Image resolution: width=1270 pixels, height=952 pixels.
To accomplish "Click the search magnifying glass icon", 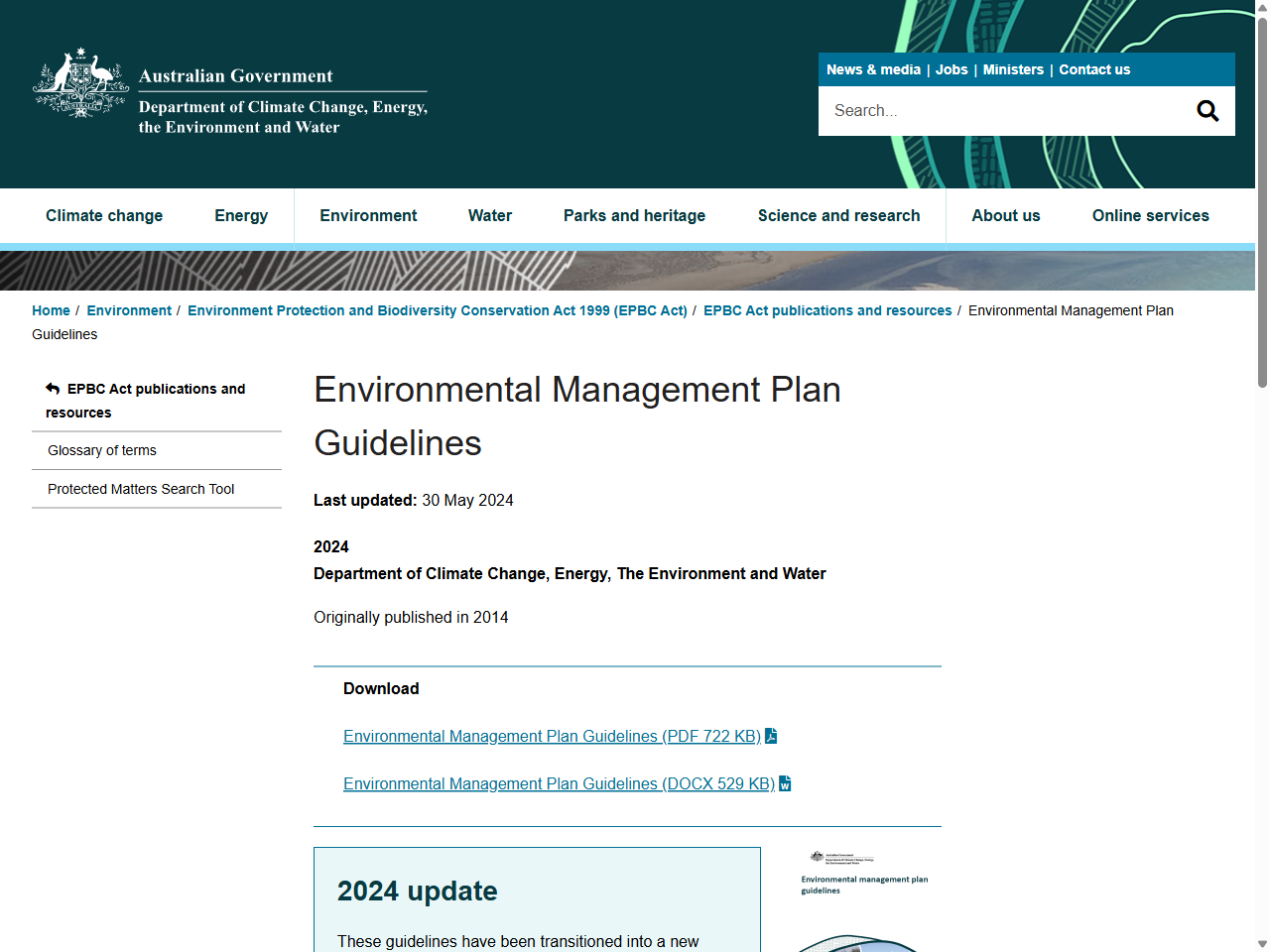I will click(1206, 110).
